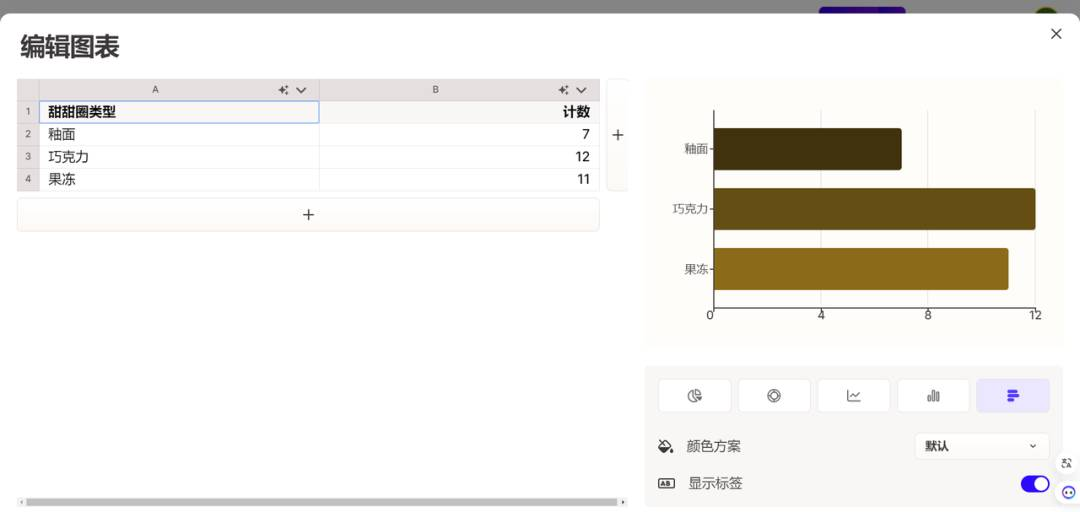
Task: Close the 编辑图表 dialog
Action: pos(1056,34)
